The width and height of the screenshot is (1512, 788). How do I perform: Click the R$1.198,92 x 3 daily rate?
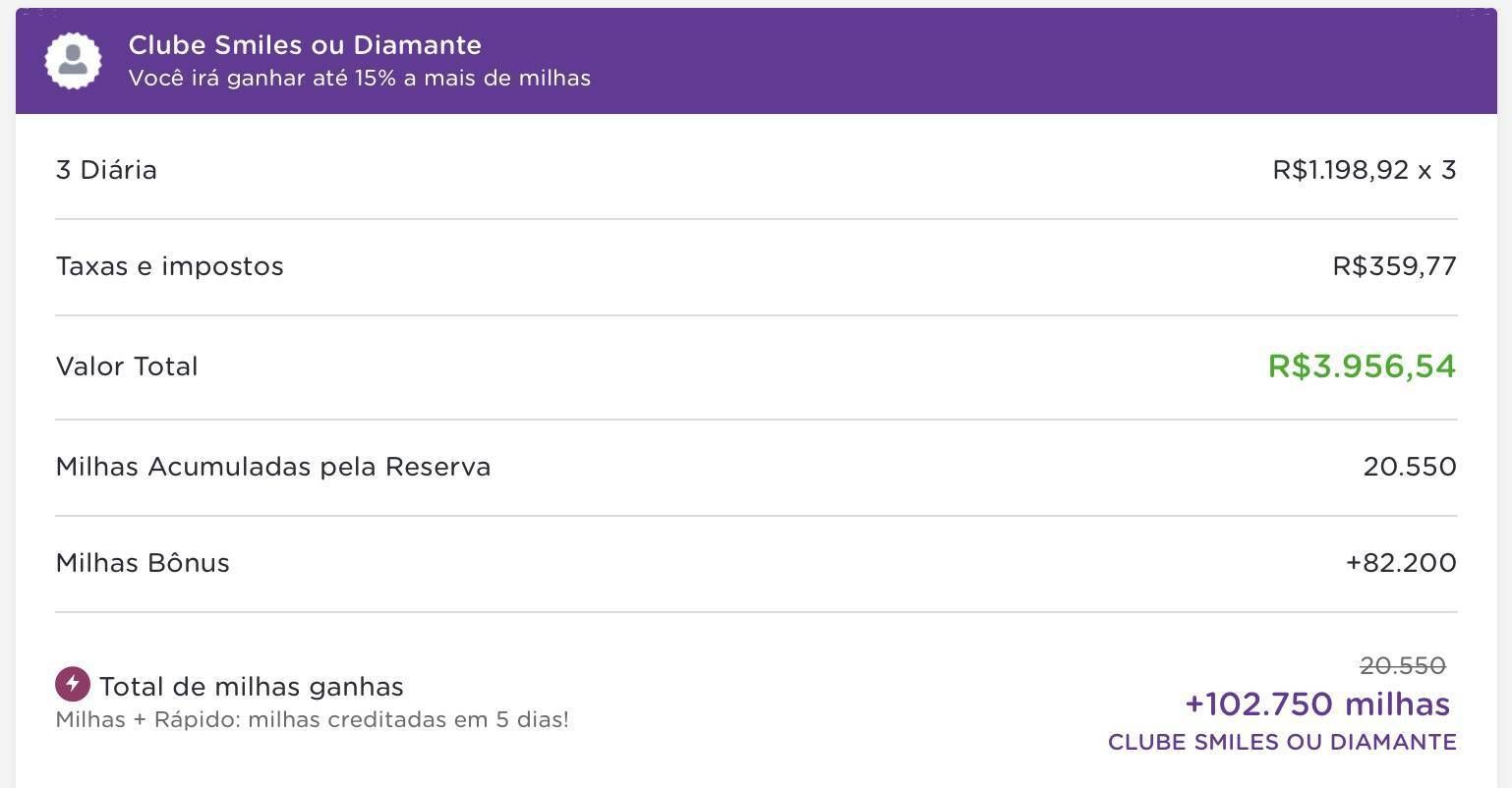tap(1365, 170)
